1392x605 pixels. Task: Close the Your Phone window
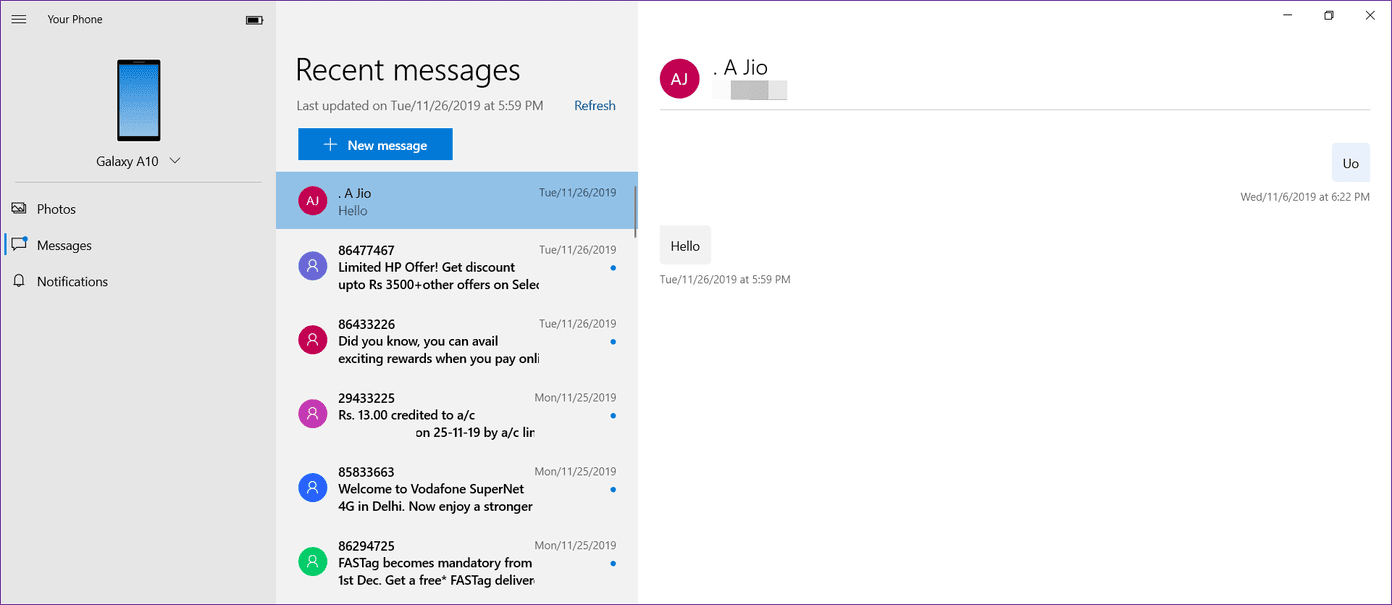1370,15
